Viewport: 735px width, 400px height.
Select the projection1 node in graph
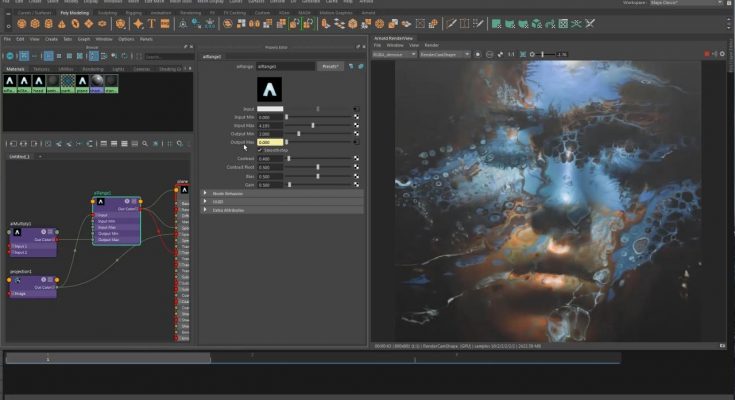click(x=33, y=286)
